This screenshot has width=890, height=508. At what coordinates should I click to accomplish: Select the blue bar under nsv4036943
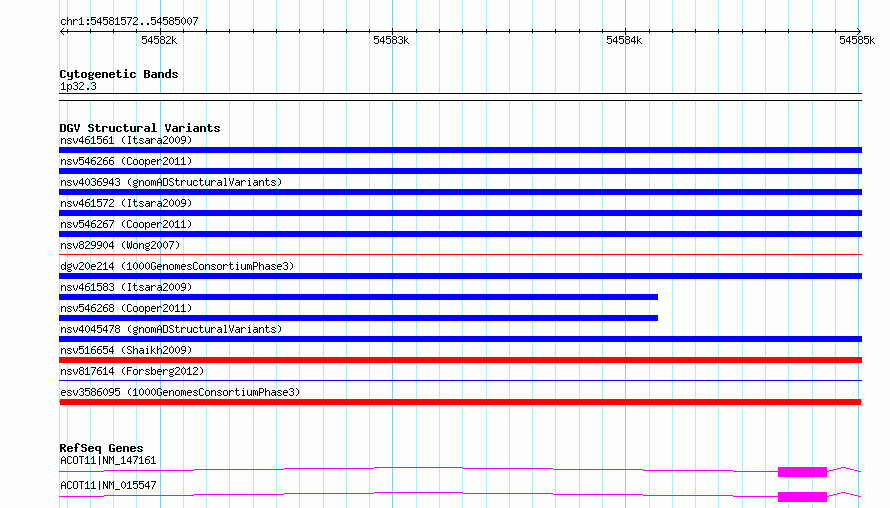[x=460, y=192]
